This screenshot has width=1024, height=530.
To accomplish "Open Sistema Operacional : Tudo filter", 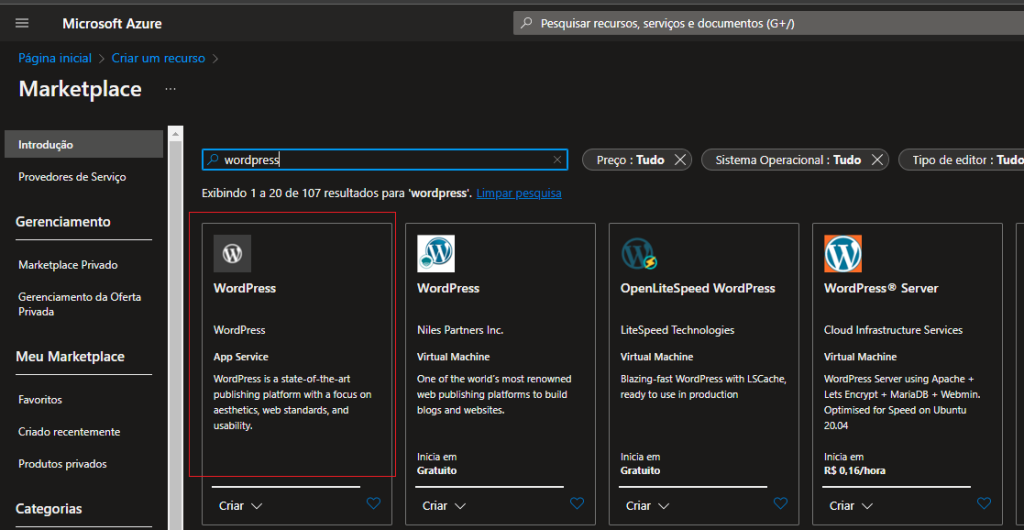I will [x=788, y=160].
